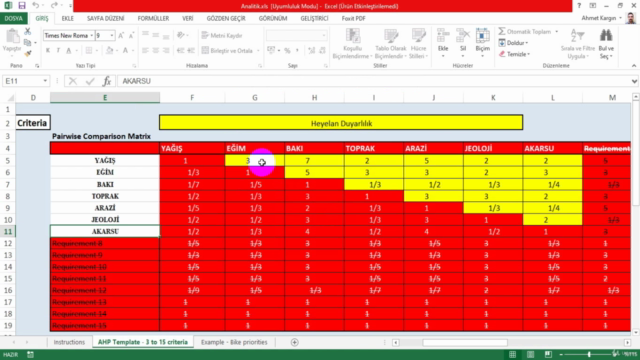
Task: Toggle Bold K formatting
Action: [x=48, y=51]
